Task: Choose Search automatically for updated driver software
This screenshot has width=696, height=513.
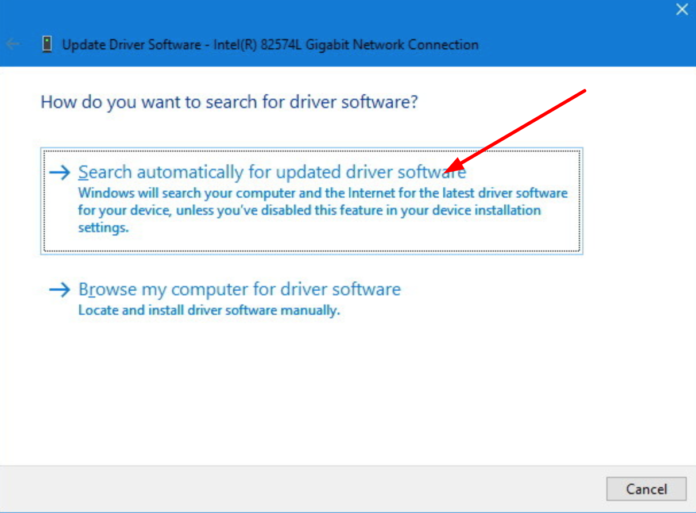Action: pos(311,201)
